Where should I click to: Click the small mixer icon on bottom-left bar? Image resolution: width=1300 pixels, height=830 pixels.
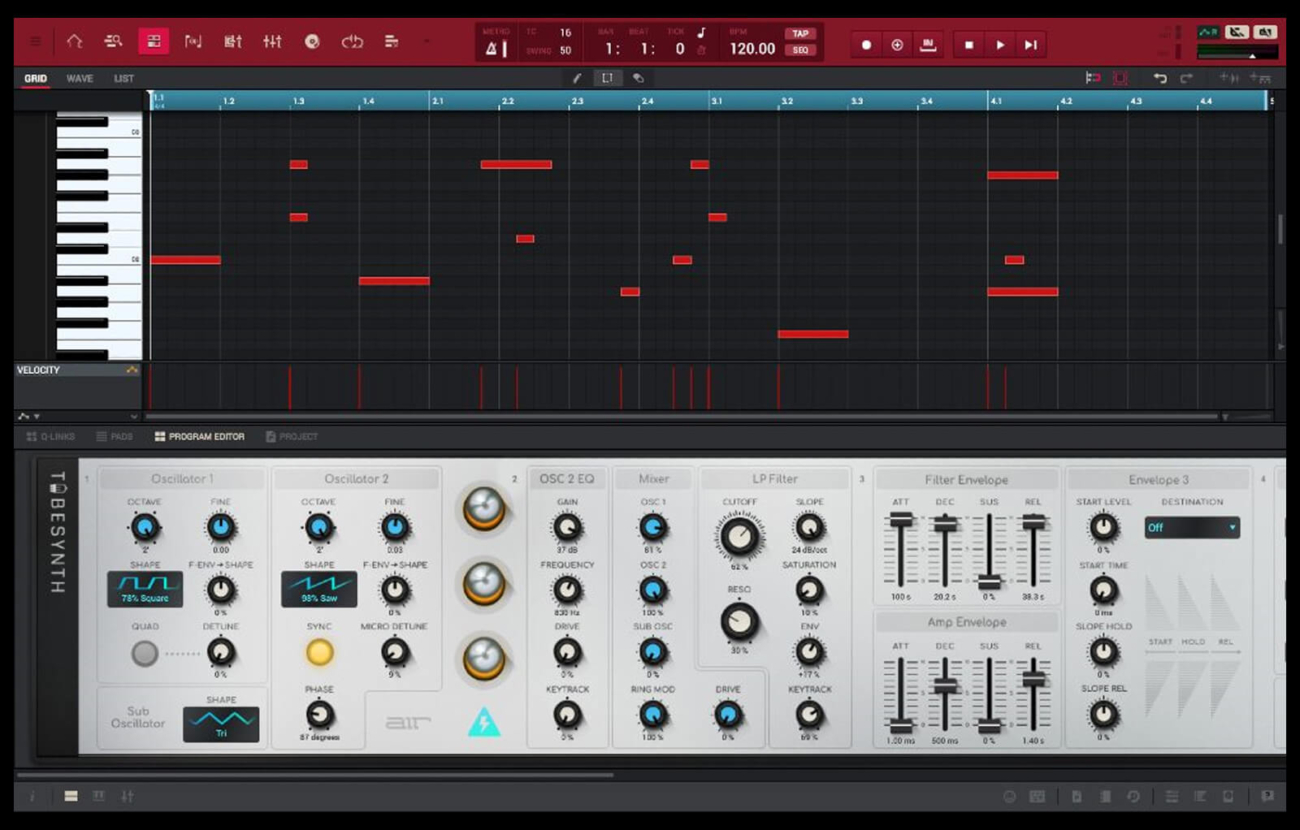[x=127, y=796]
